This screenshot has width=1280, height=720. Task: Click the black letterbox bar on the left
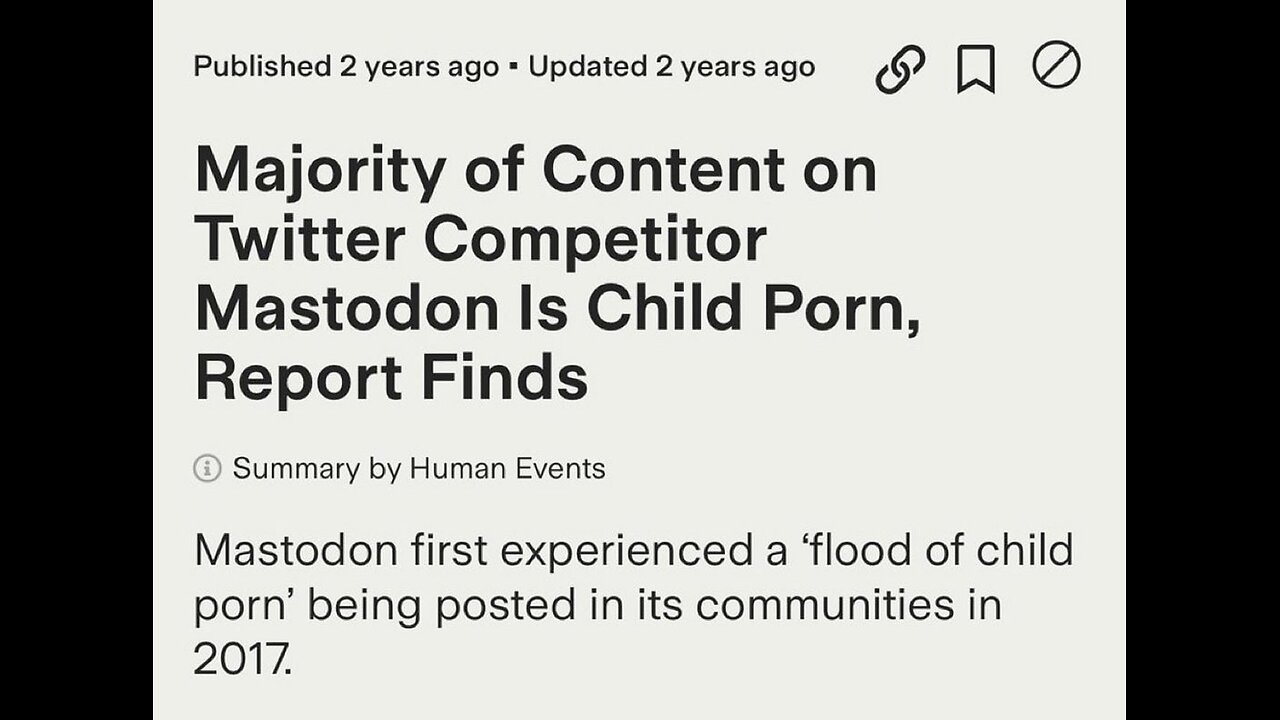[x=76, y=360]
